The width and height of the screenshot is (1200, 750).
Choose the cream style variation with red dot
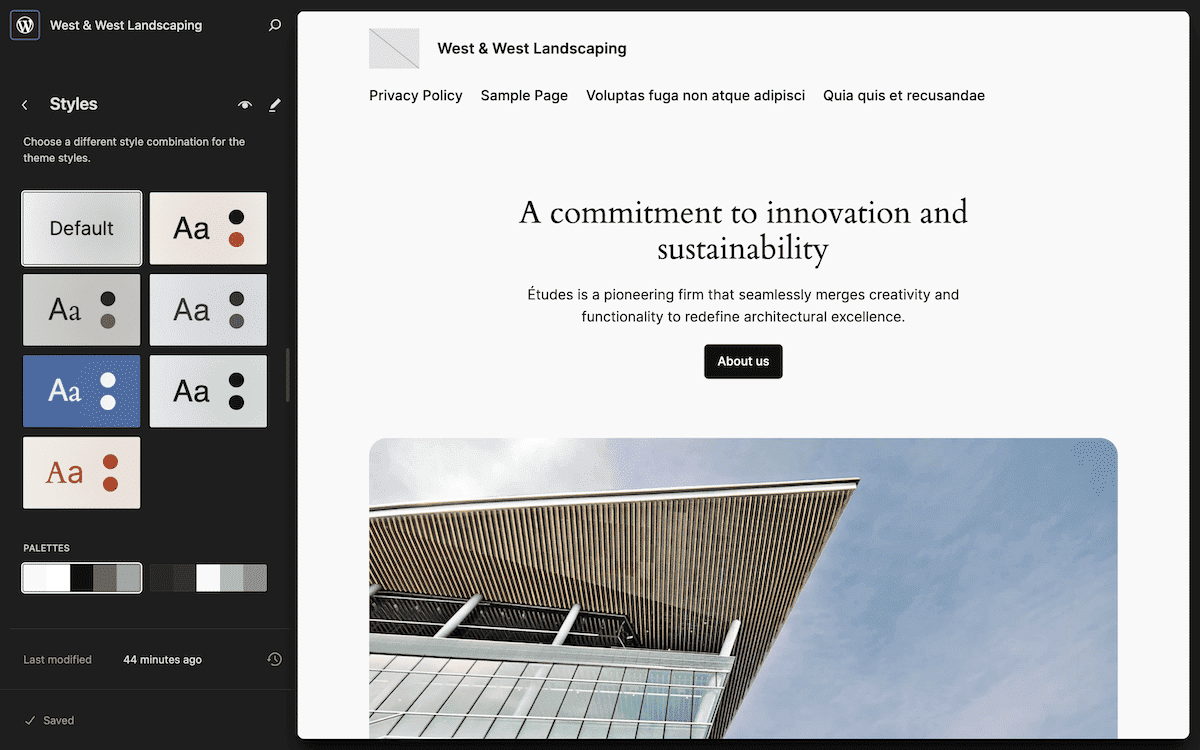(208, 228)
